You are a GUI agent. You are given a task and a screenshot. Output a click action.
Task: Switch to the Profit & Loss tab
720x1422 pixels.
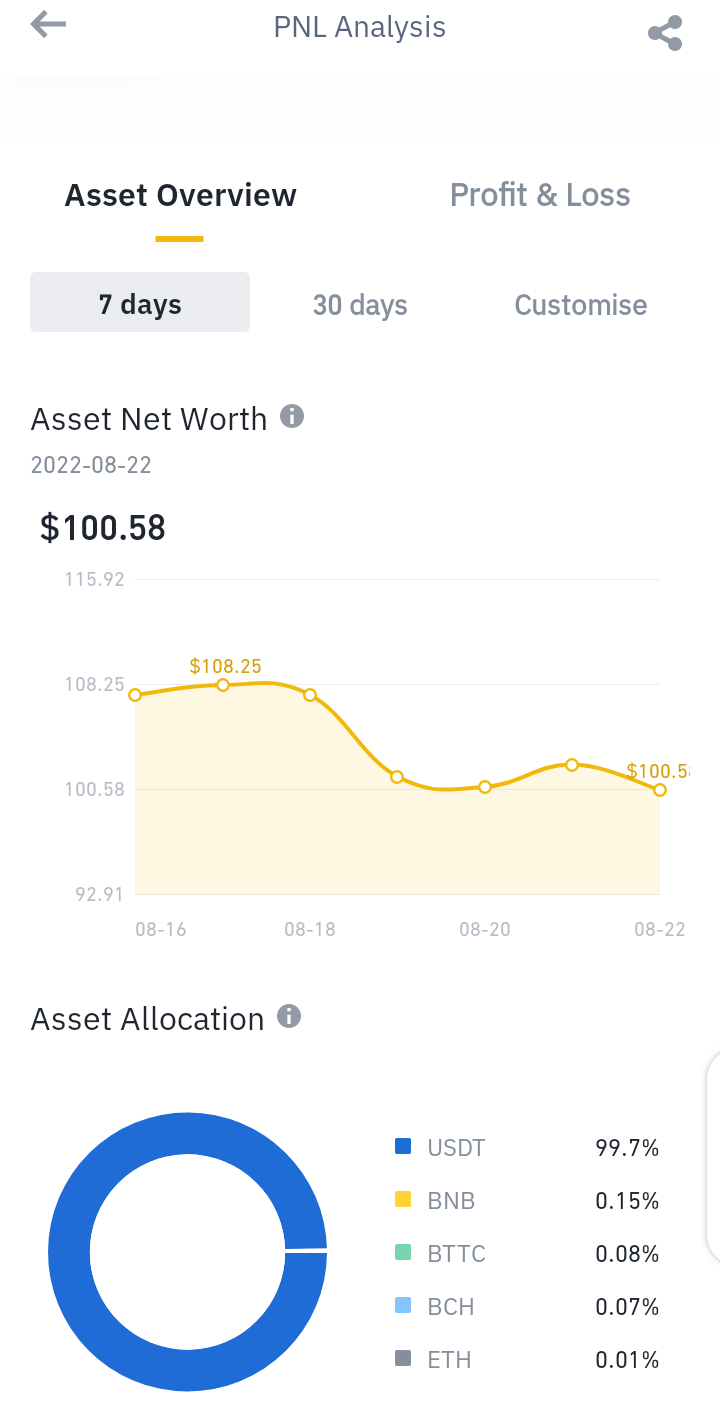click(540, 195)
